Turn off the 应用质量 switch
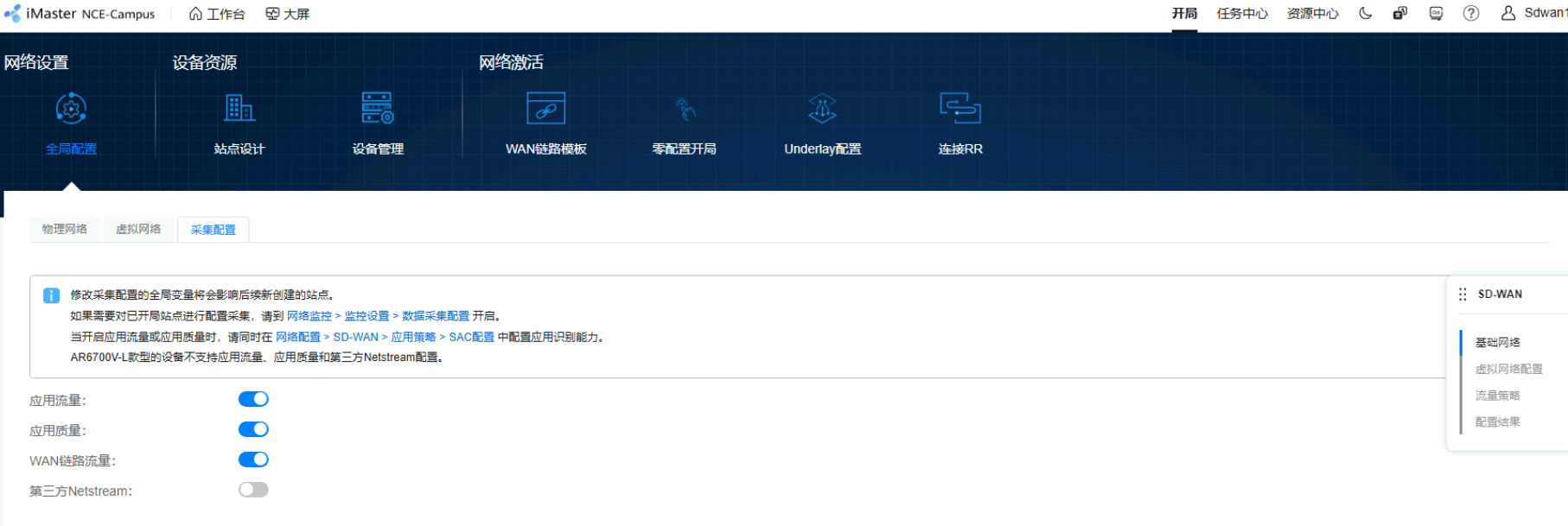 (253, 429)
